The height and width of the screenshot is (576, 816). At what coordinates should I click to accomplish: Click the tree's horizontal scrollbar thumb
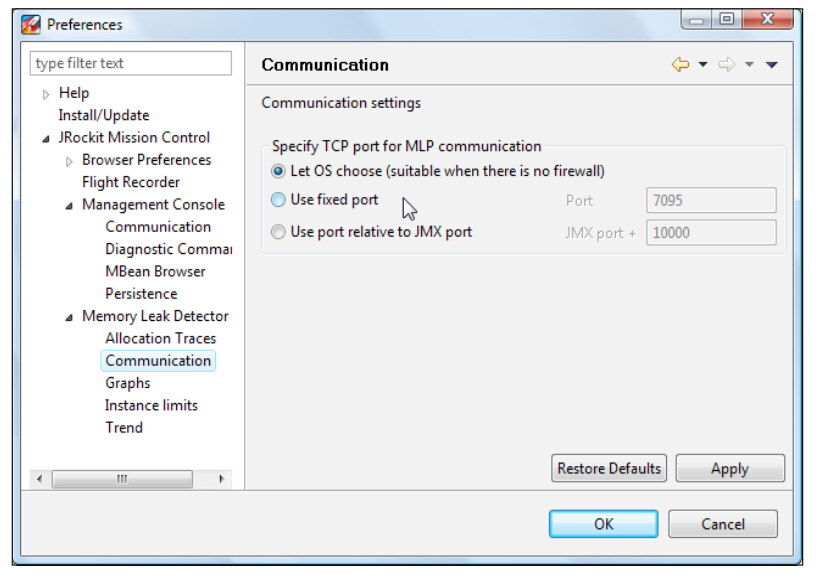121,479
